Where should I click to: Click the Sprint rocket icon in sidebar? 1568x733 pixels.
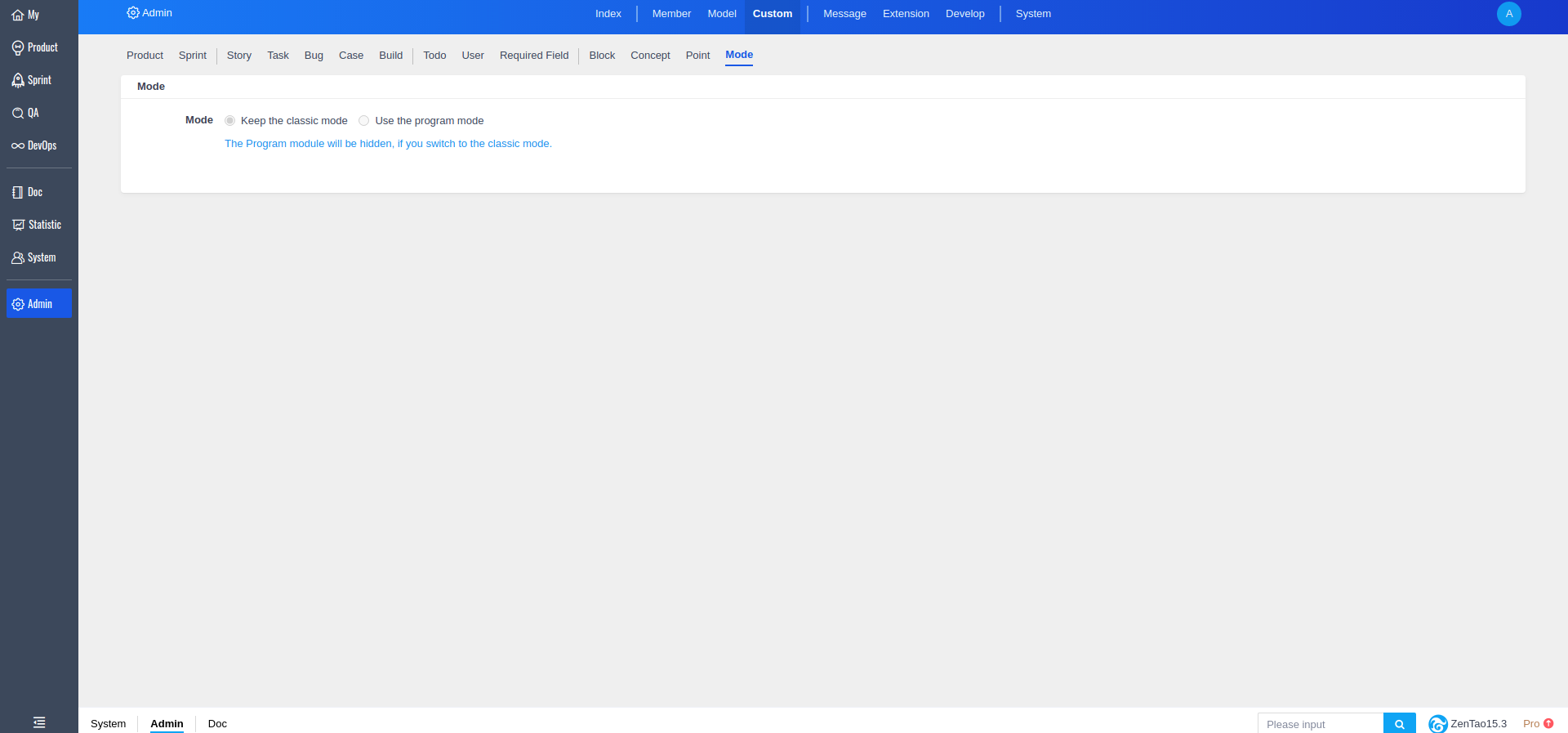(18, 80)
